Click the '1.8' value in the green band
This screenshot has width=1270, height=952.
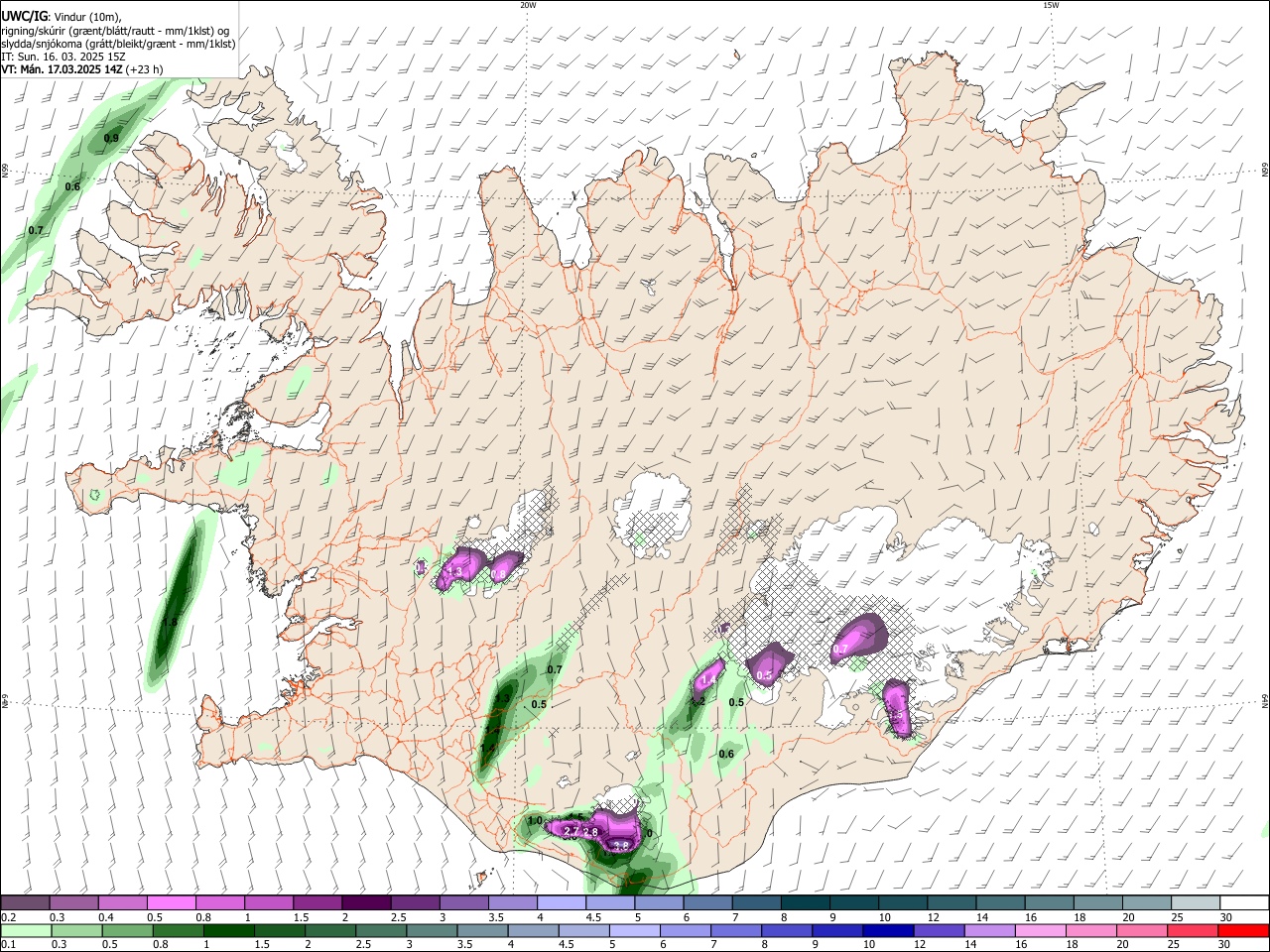(170, 622)
